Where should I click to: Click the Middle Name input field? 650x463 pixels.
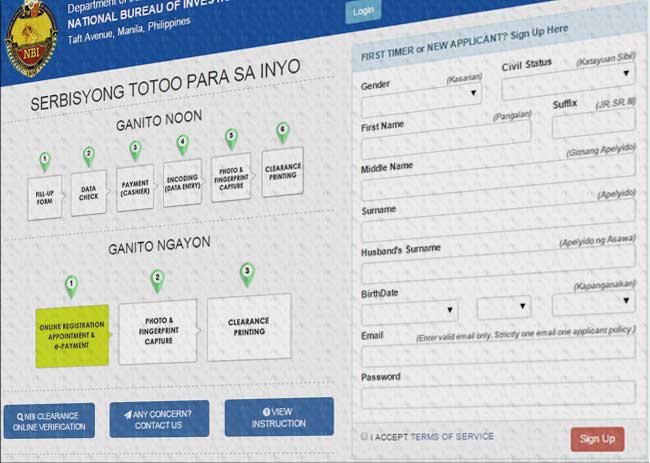click(x=498, y=177)
